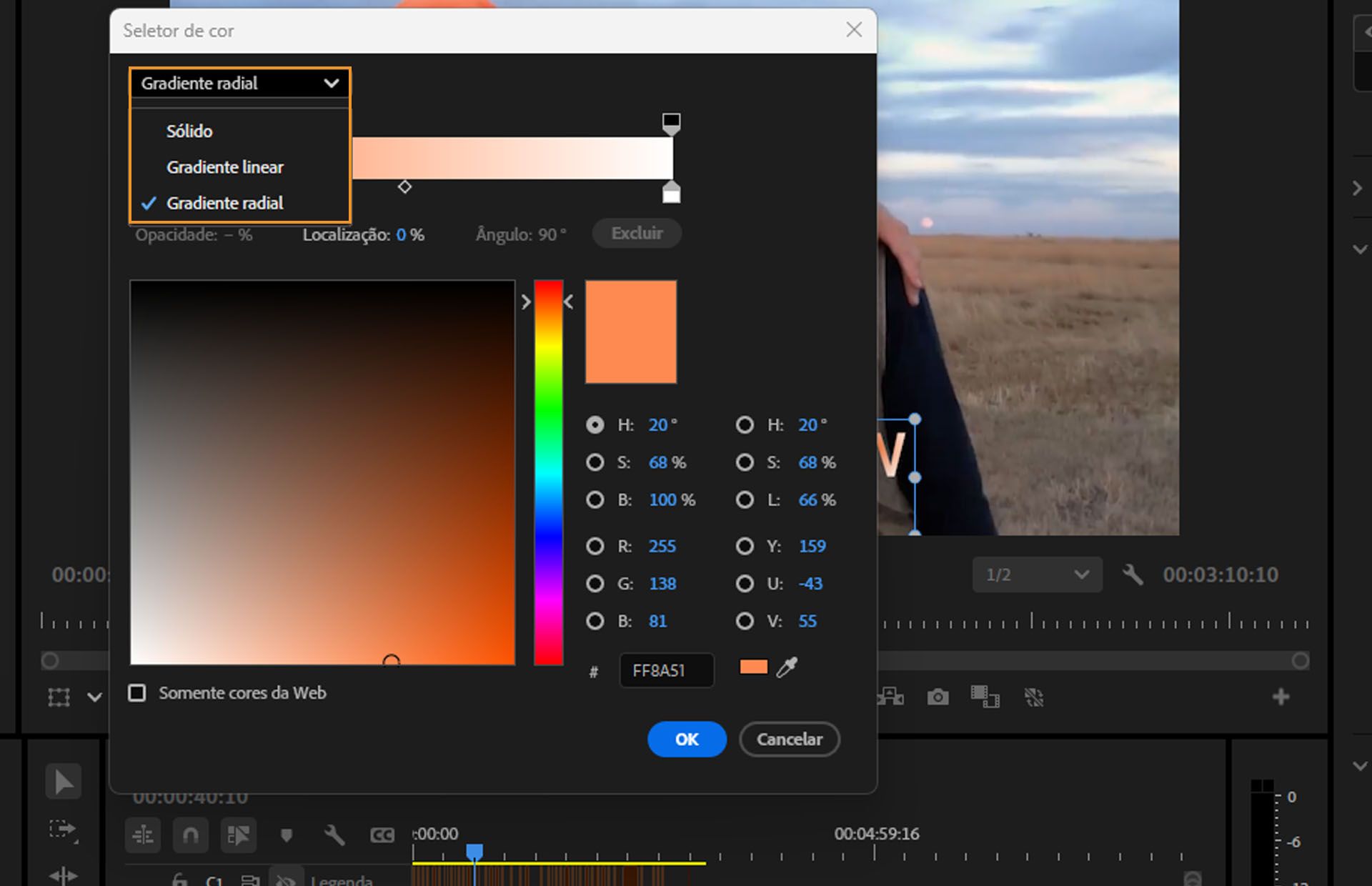
Task: Choose Sólido from the fill type list
Action: pyautogui.click(x=189, y=131)
